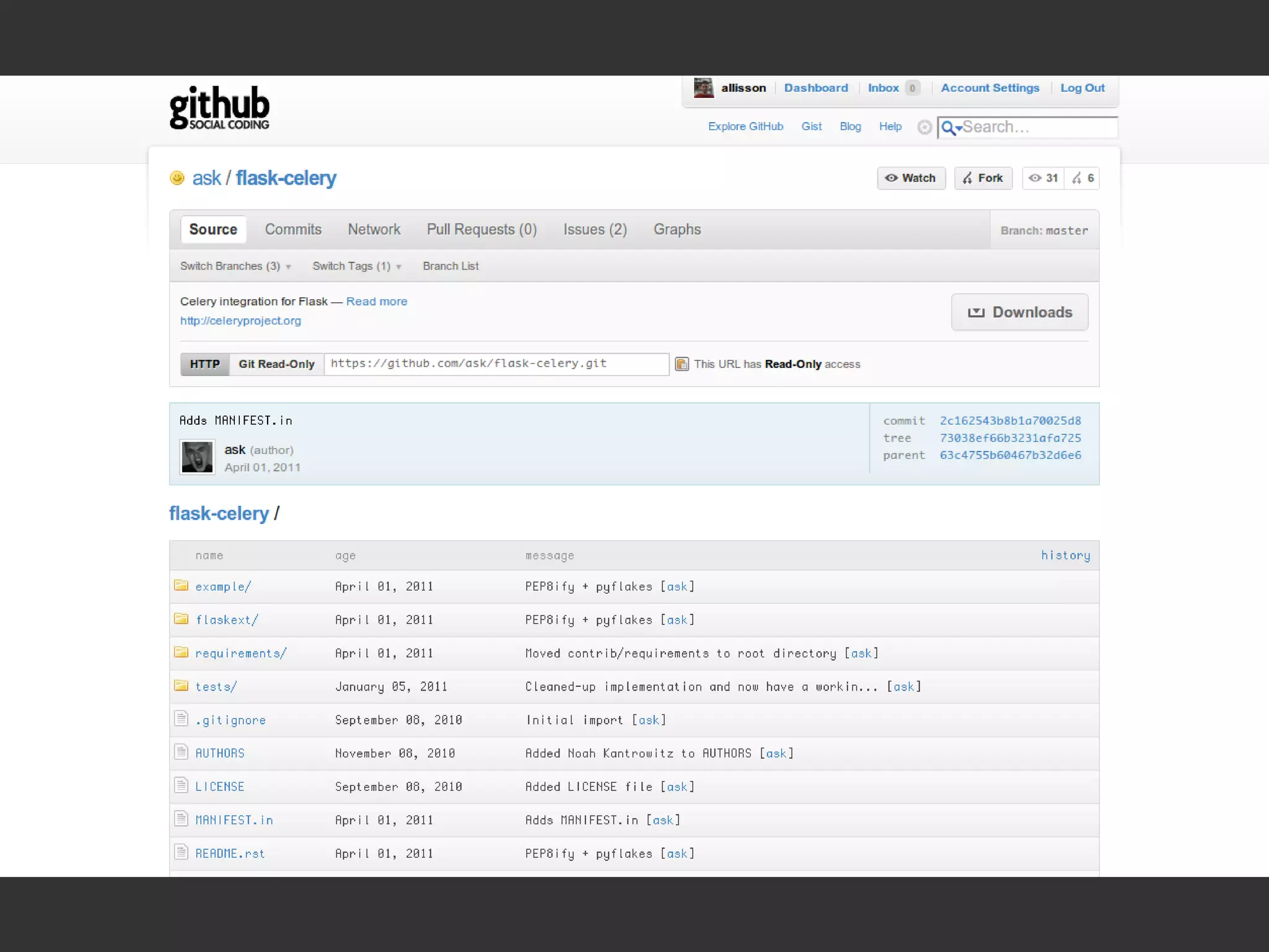Image resolution: width=1269 pixels, height=952 pixels.
Task: Open the Read more link
Action: tap(376, 302)
